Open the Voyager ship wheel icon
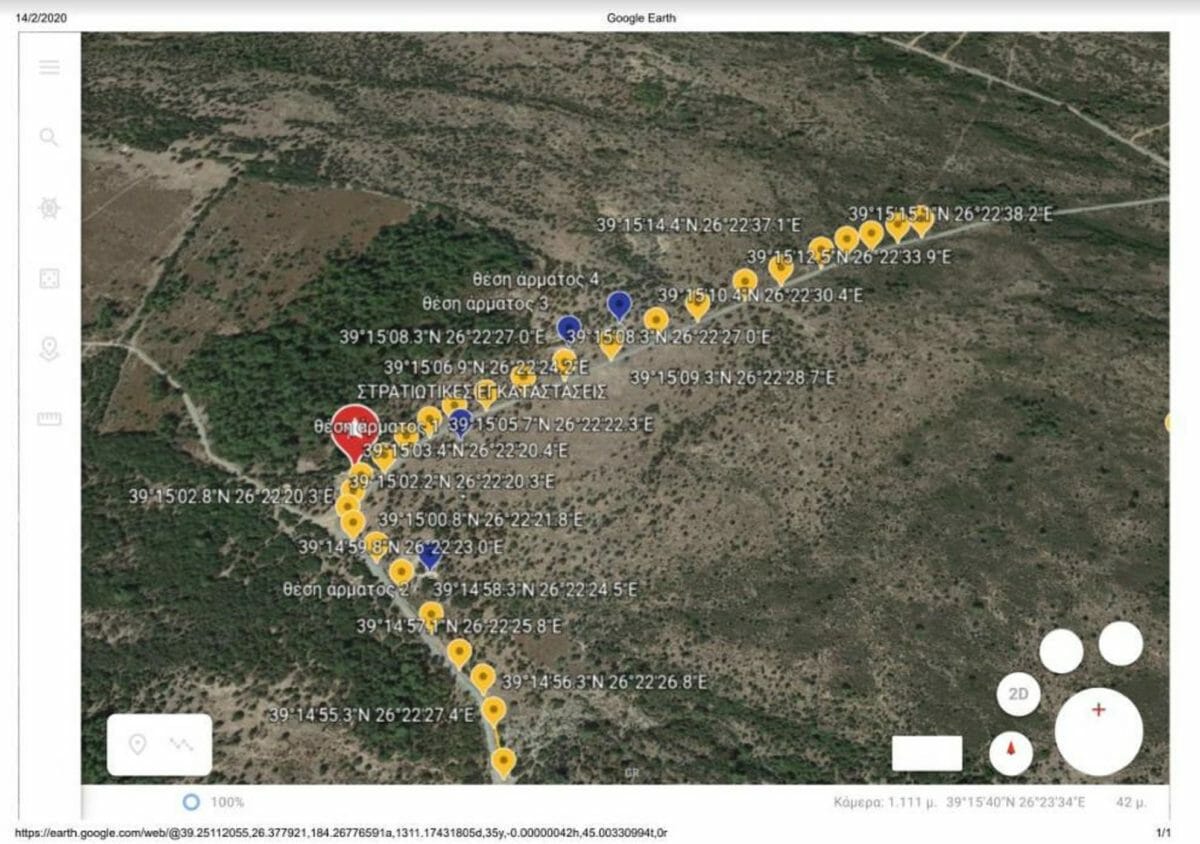 point(49,208)
